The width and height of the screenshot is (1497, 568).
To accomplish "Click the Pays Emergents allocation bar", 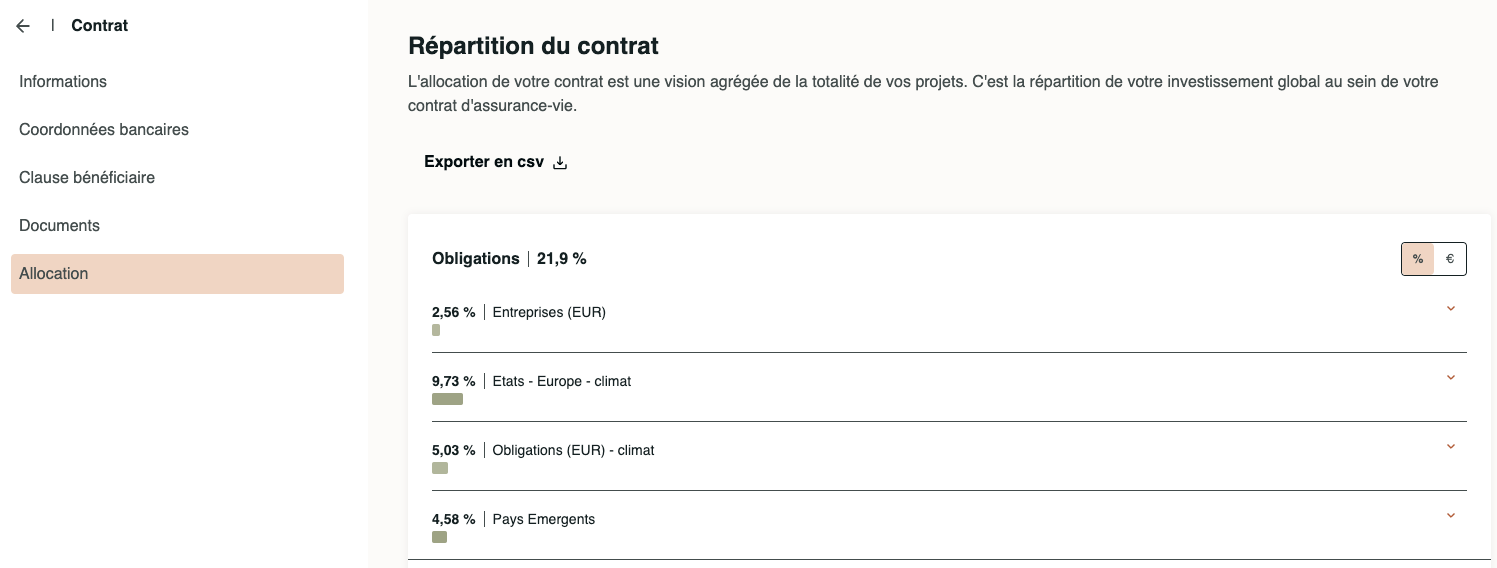I will (439, 537).
